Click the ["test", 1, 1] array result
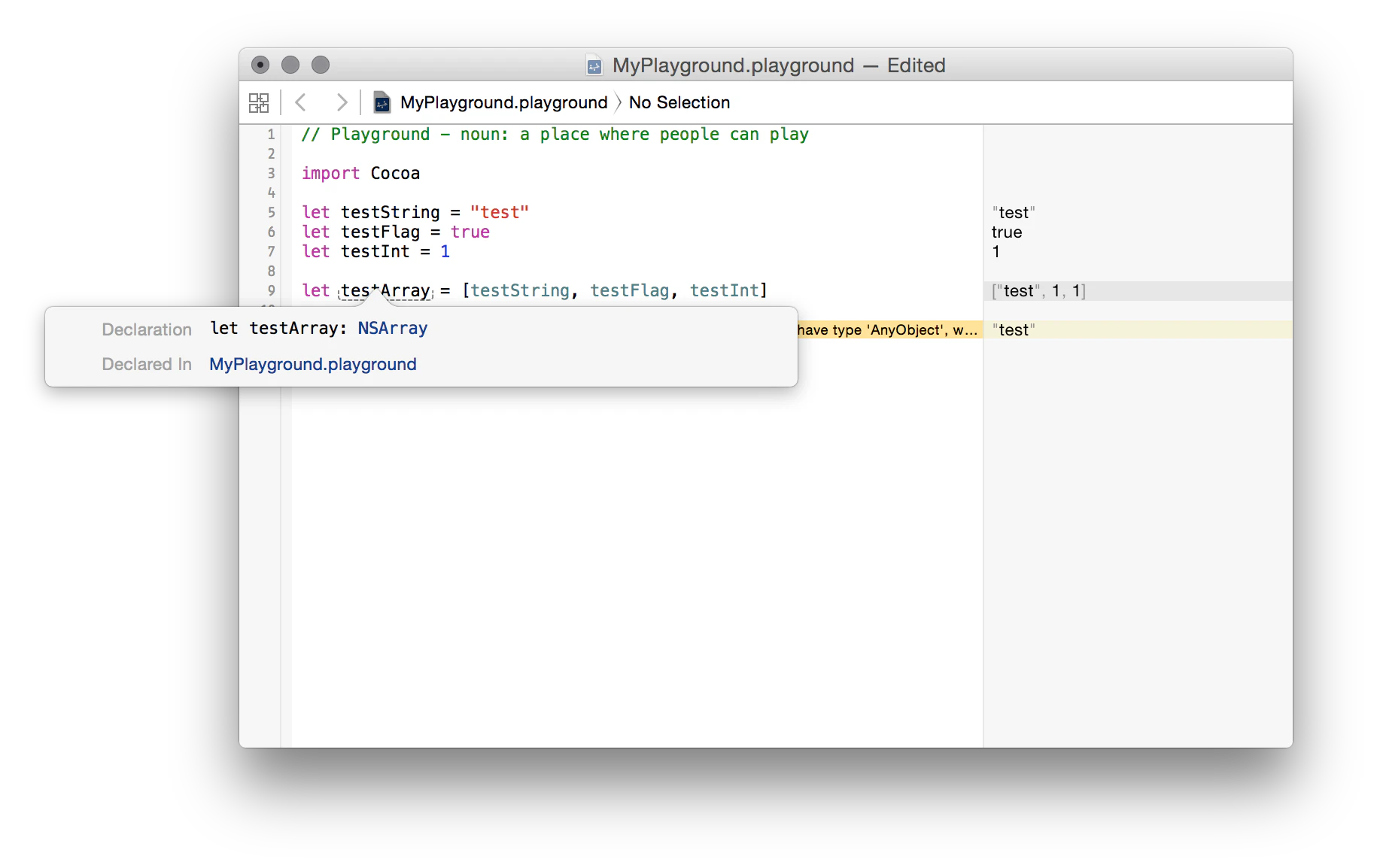 pos(1038,291)
